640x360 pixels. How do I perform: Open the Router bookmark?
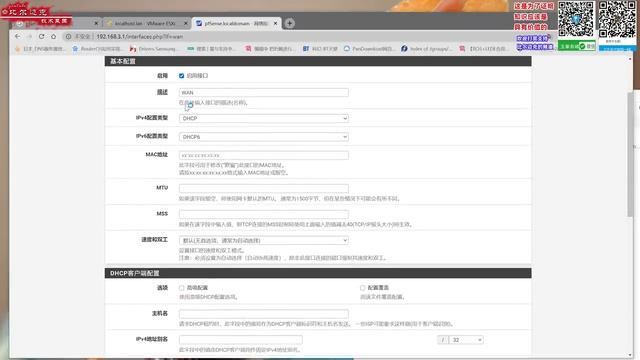[x=97, y=49]
